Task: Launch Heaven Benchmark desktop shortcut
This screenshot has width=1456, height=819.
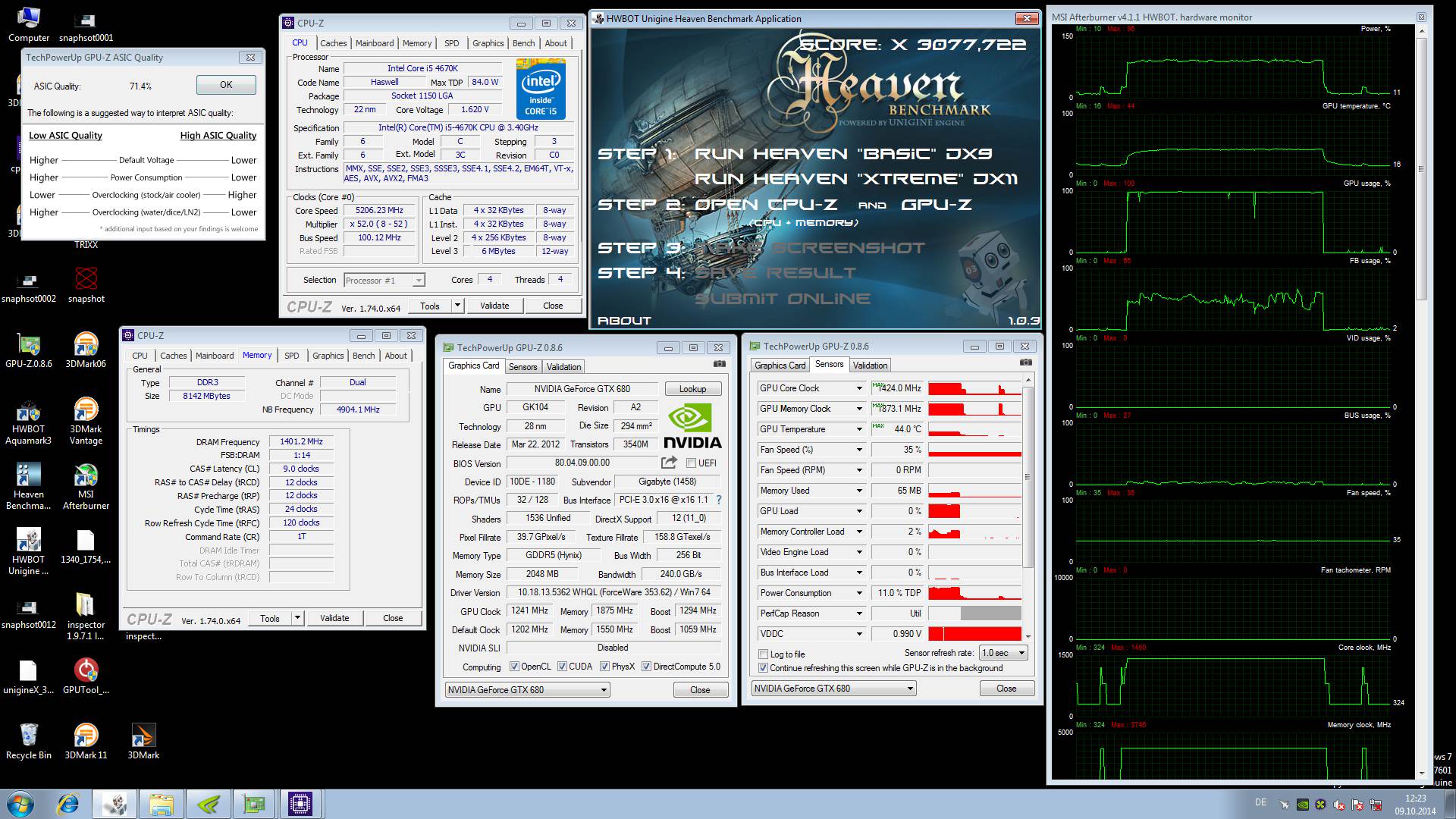Action: click(29, 487)
